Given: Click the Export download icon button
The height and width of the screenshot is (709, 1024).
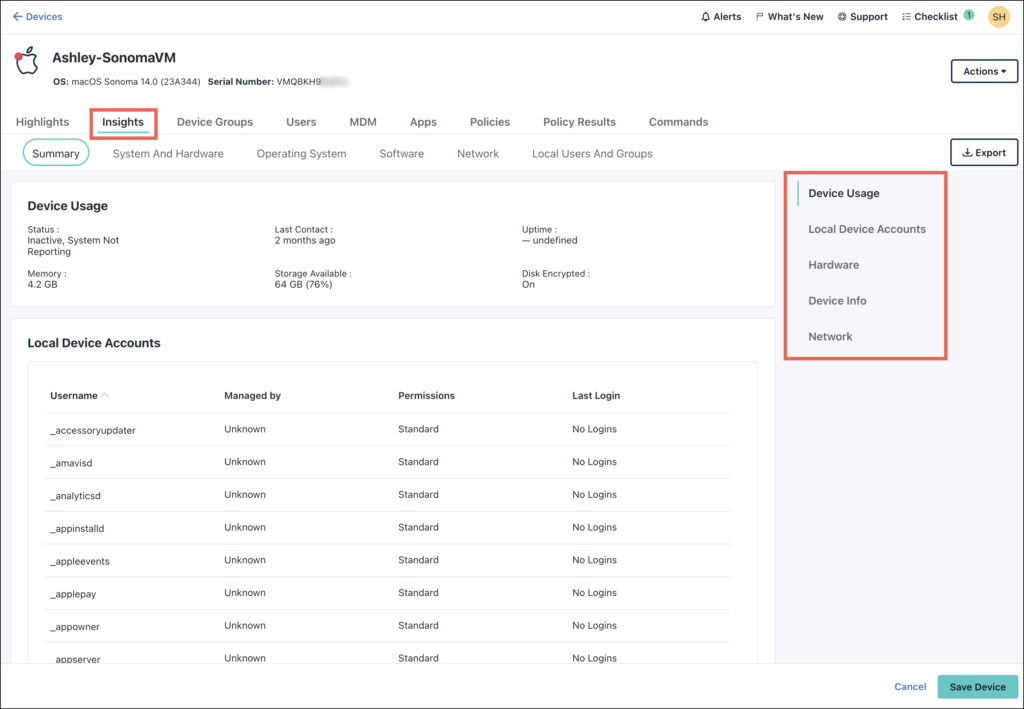Looking at the screenshot, I should coord(984,153).
